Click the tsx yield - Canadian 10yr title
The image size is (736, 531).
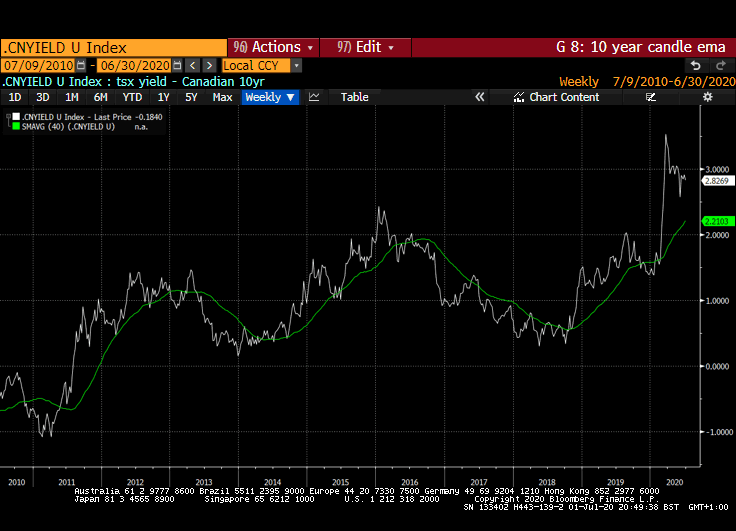click(191, 82)
